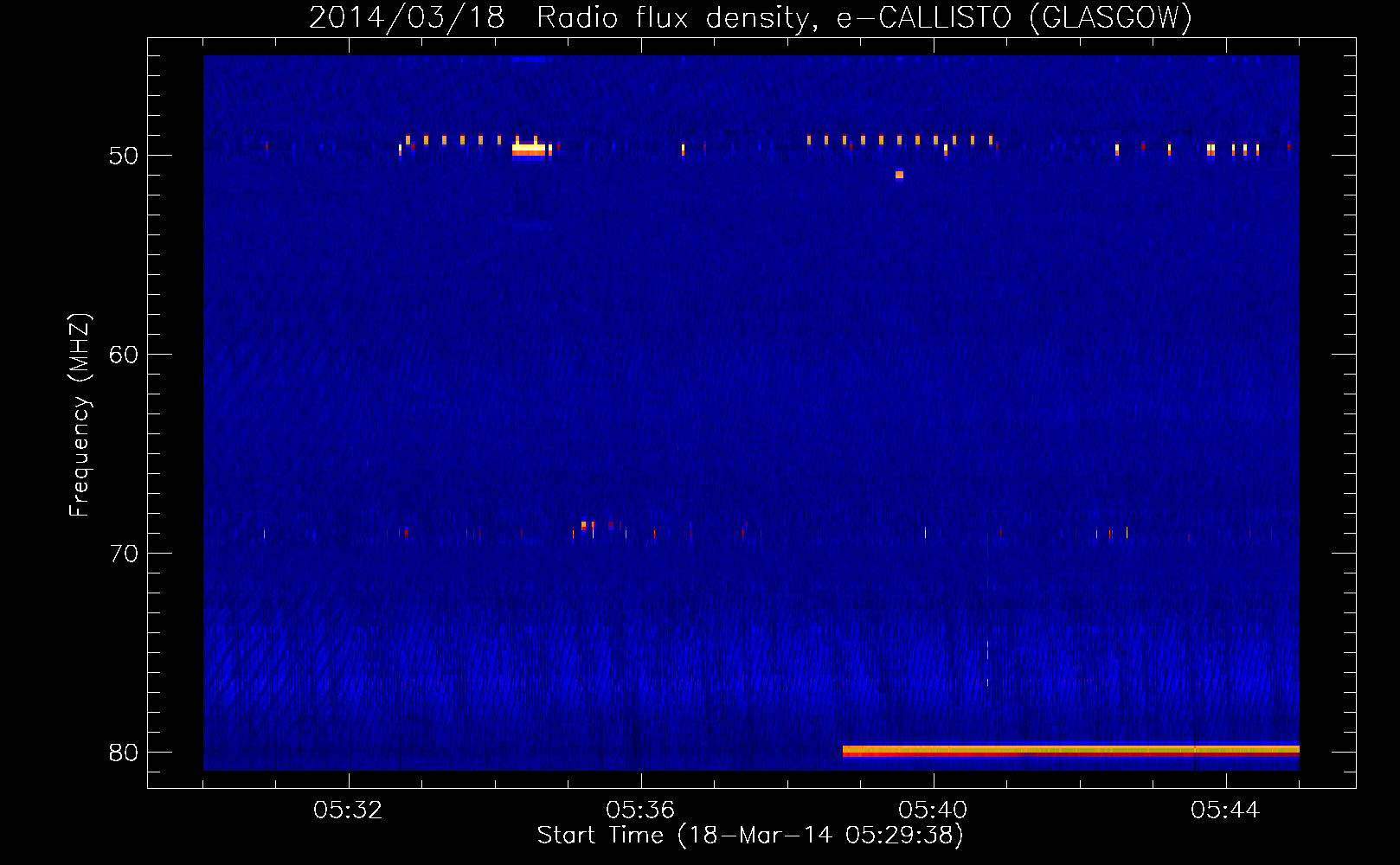Click the 50 frequency tick label
Image resolution: width=1400 pixels, height=865 pixels.
(x=124, y=156)
